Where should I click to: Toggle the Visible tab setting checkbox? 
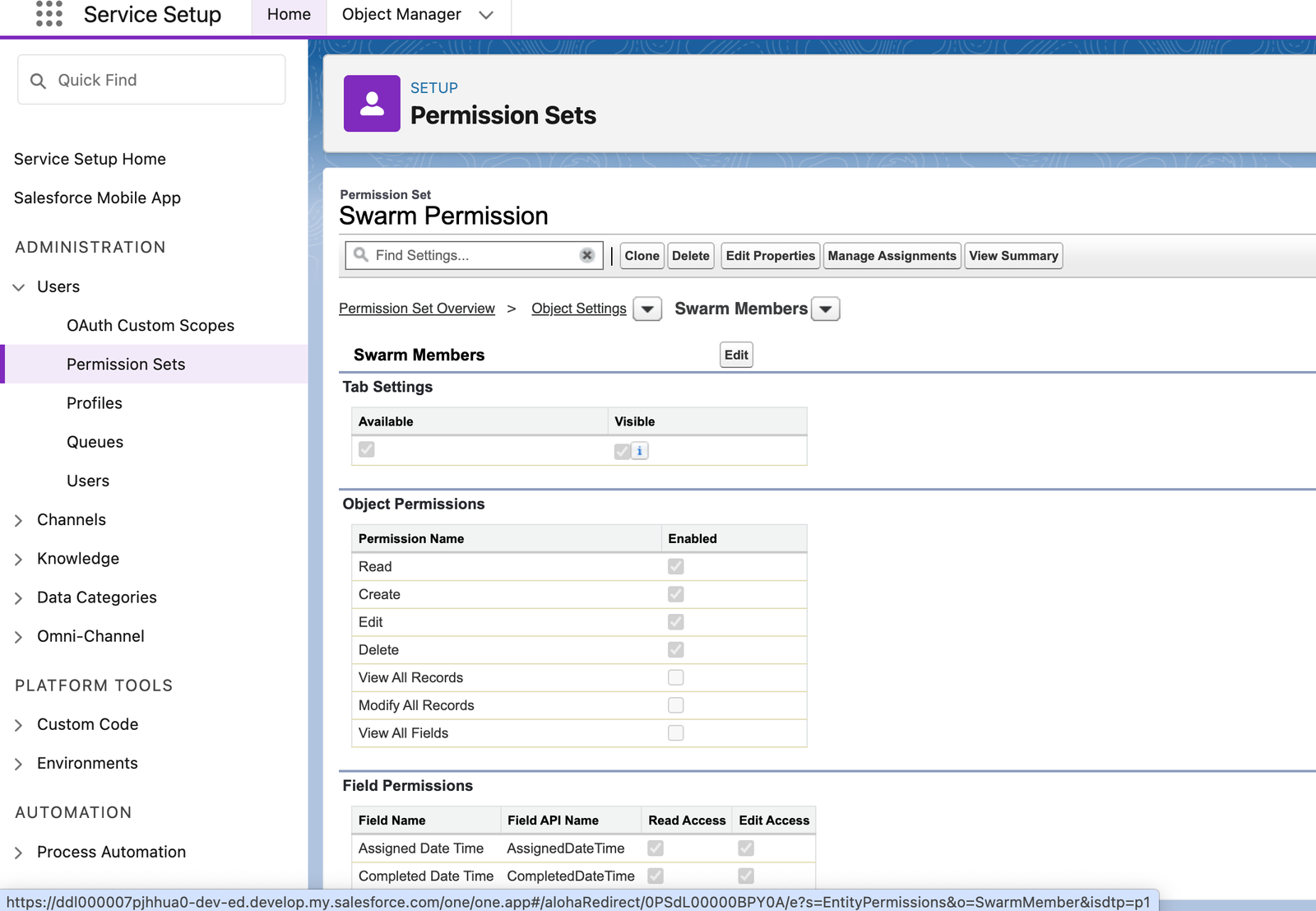623,451
